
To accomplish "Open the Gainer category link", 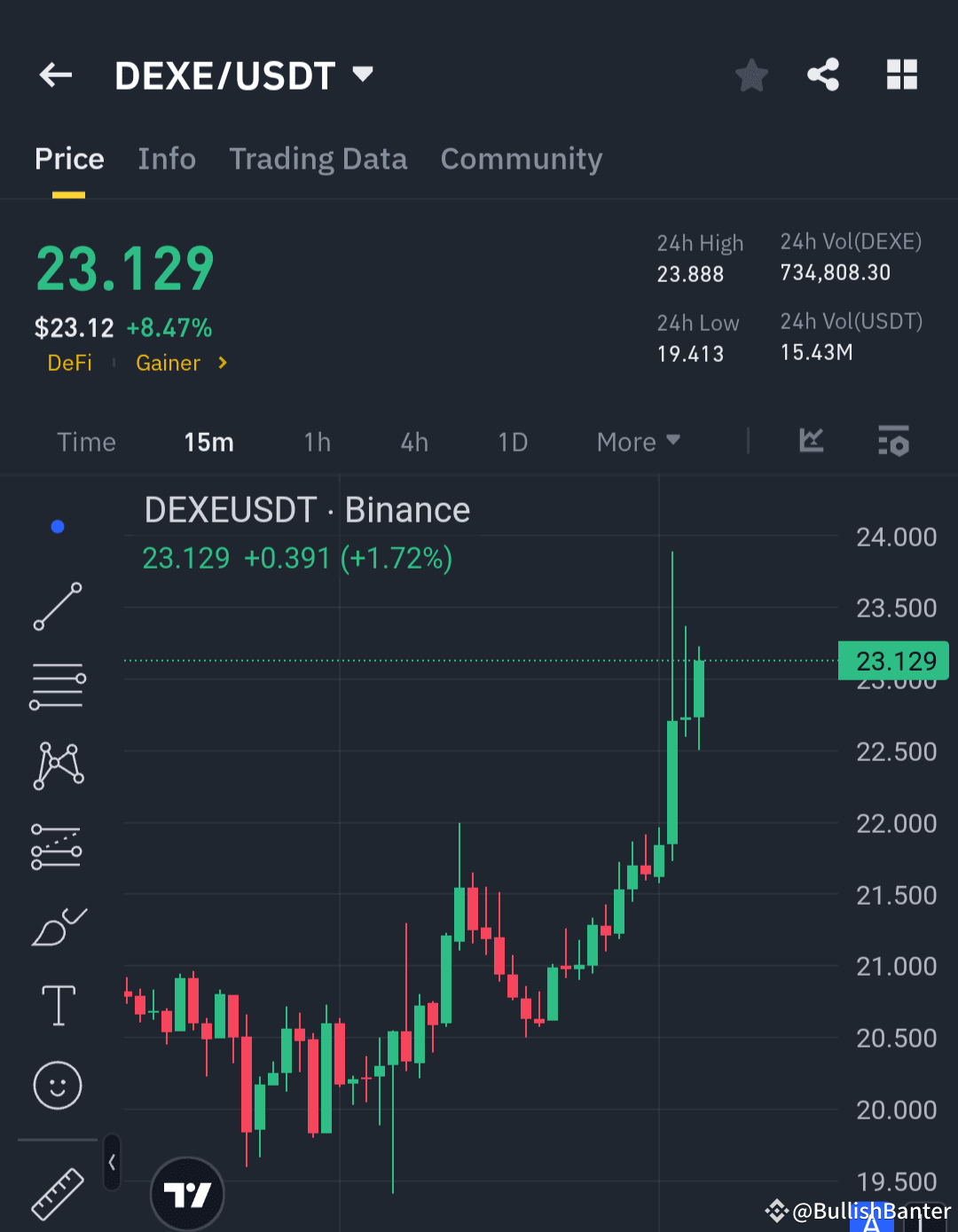I will [168, 363].
